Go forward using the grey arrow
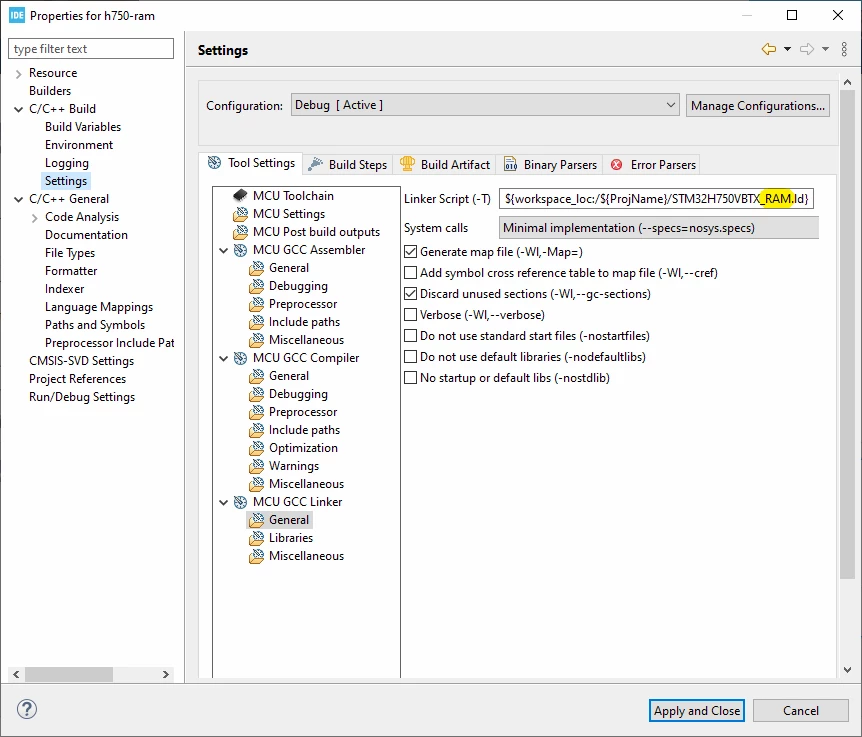Image resolution: width=862 pixels, height=737 pixels. coord(806,49)
